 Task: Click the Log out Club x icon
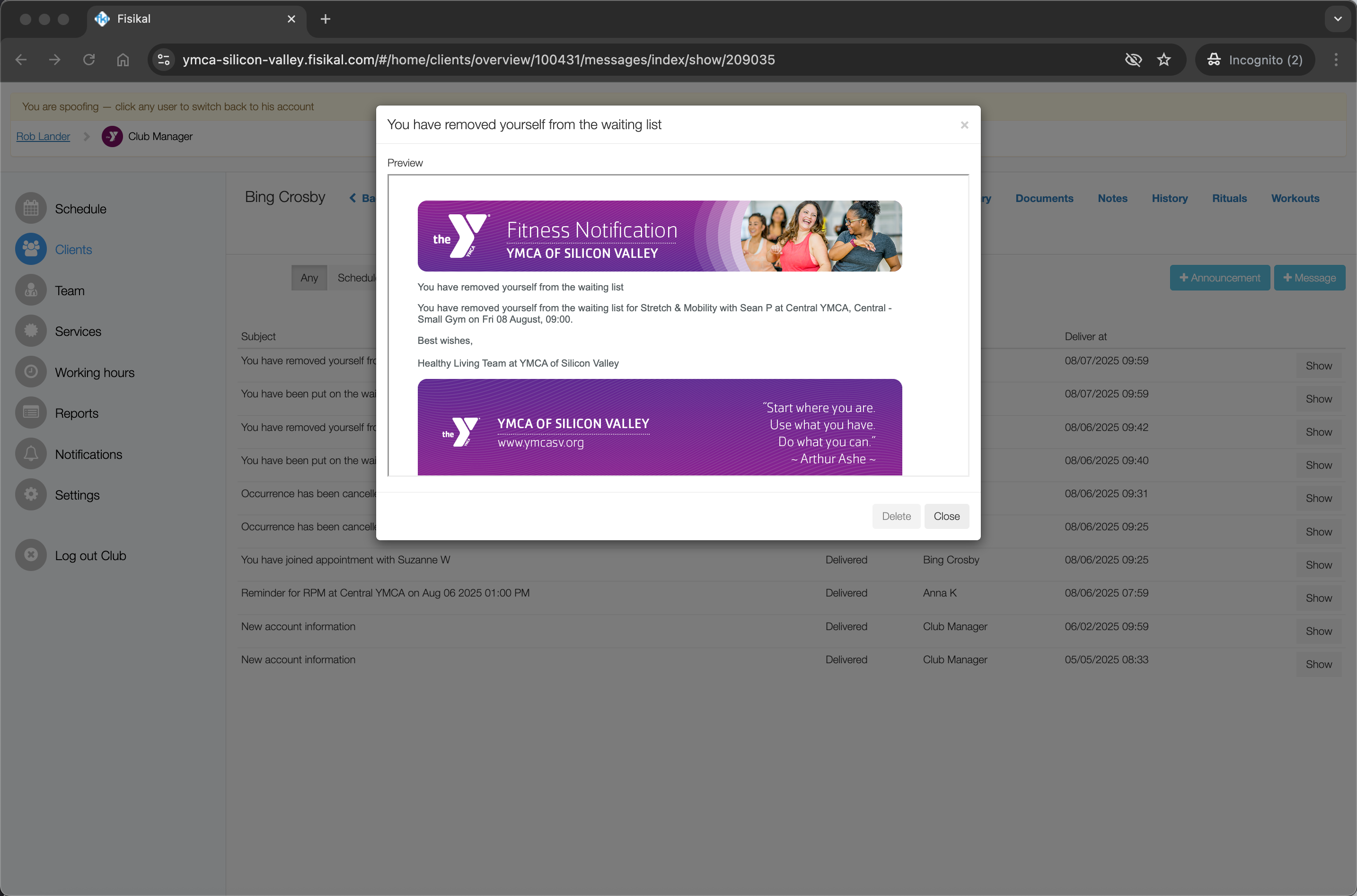point(31,555)
